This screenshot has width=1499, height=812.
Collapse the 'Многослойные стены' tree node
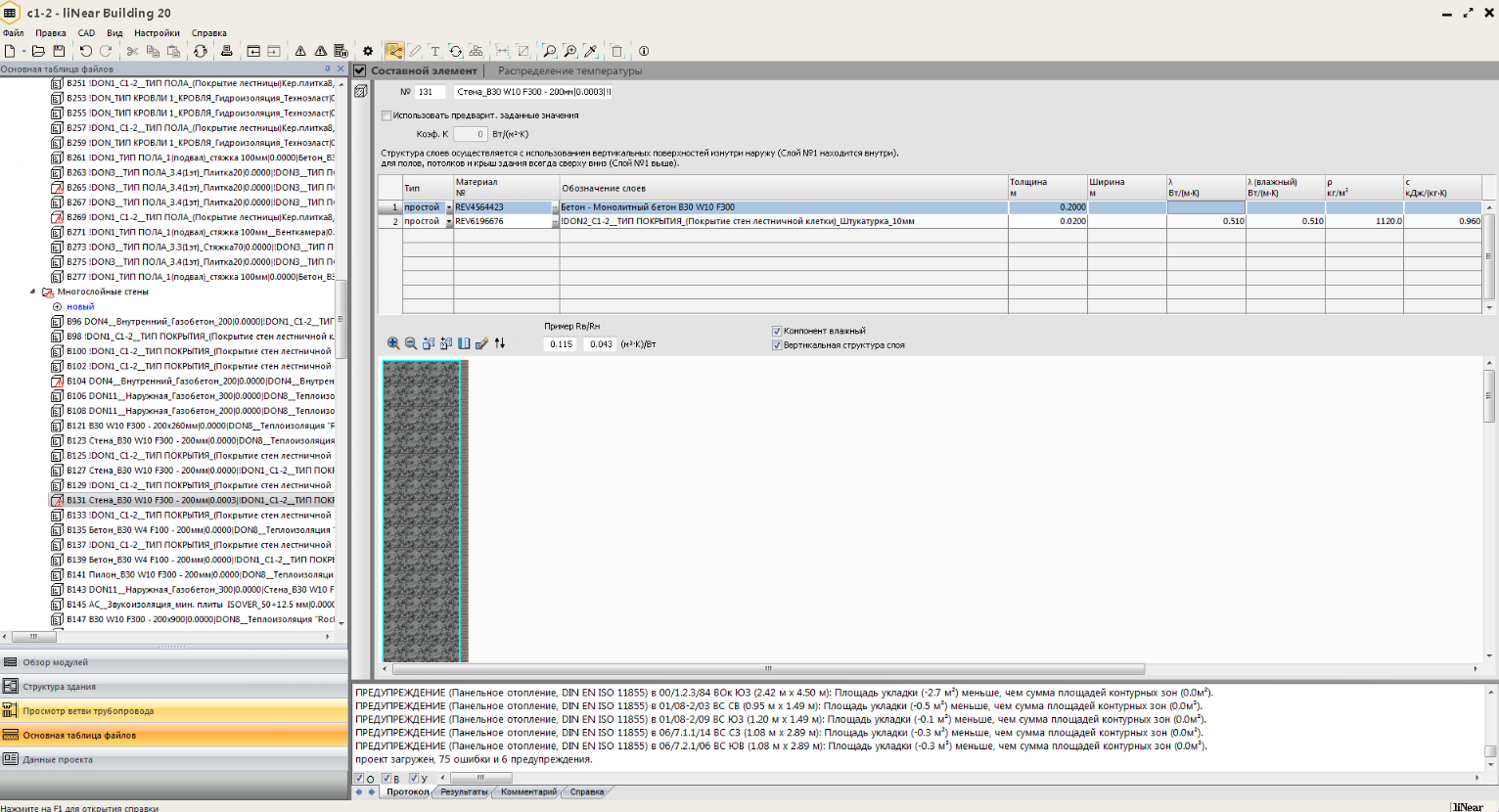32,292
